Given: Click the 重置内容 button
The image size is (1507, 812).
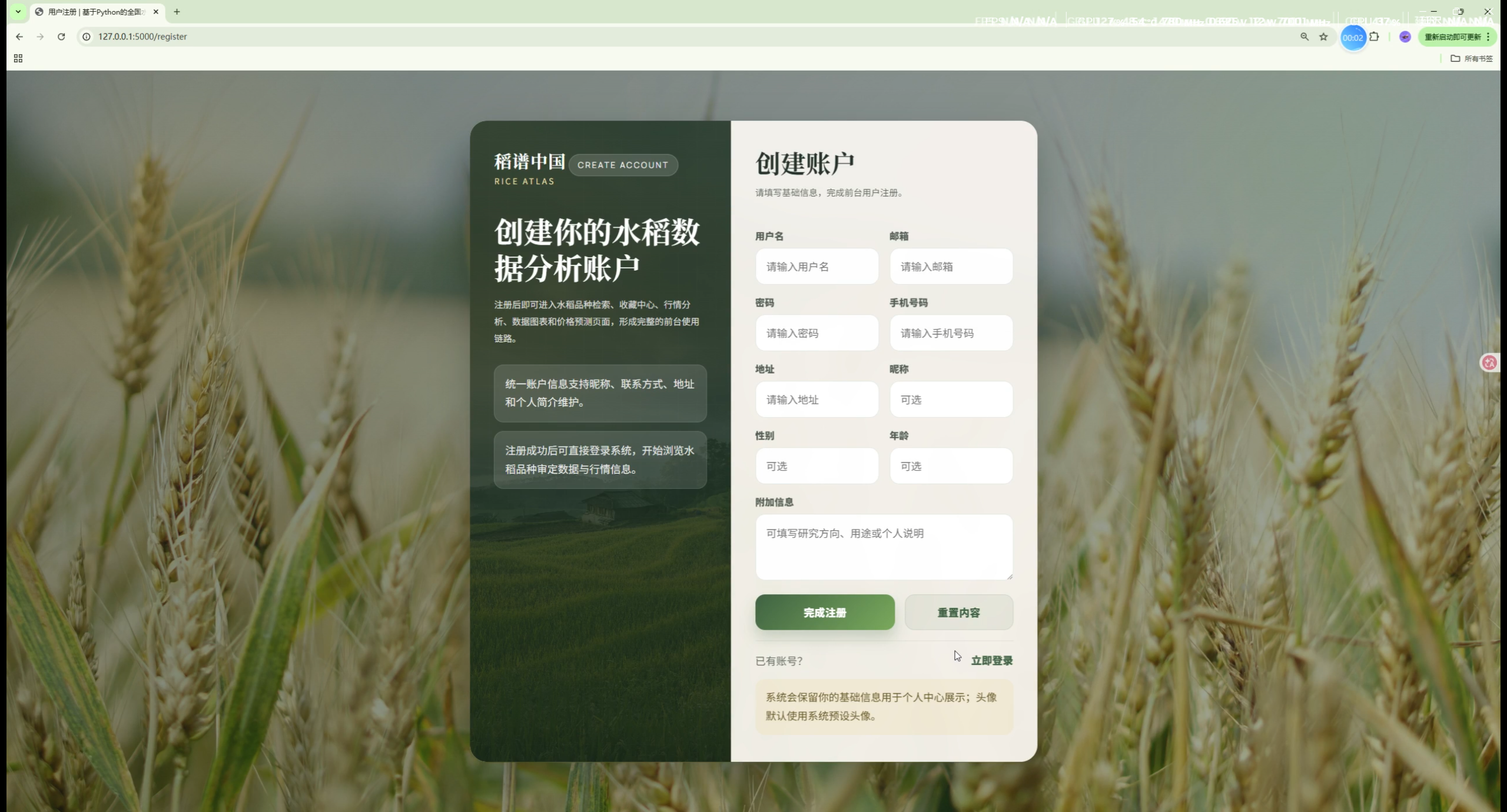Looking at the screenshot, I should [958, 612].
